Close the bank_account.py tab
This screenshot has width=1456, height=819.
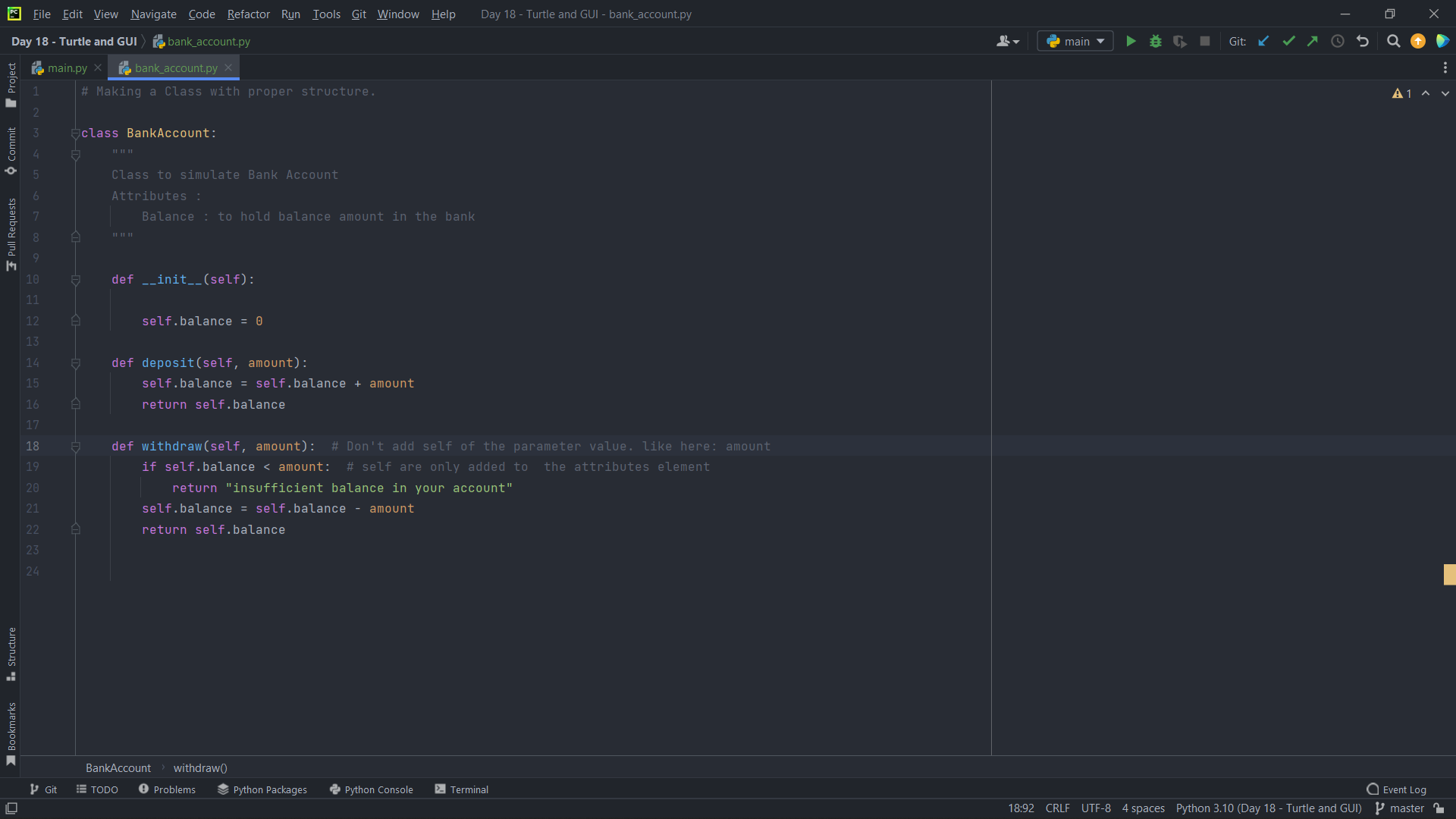pyautogui.click(x=228, y=67)
